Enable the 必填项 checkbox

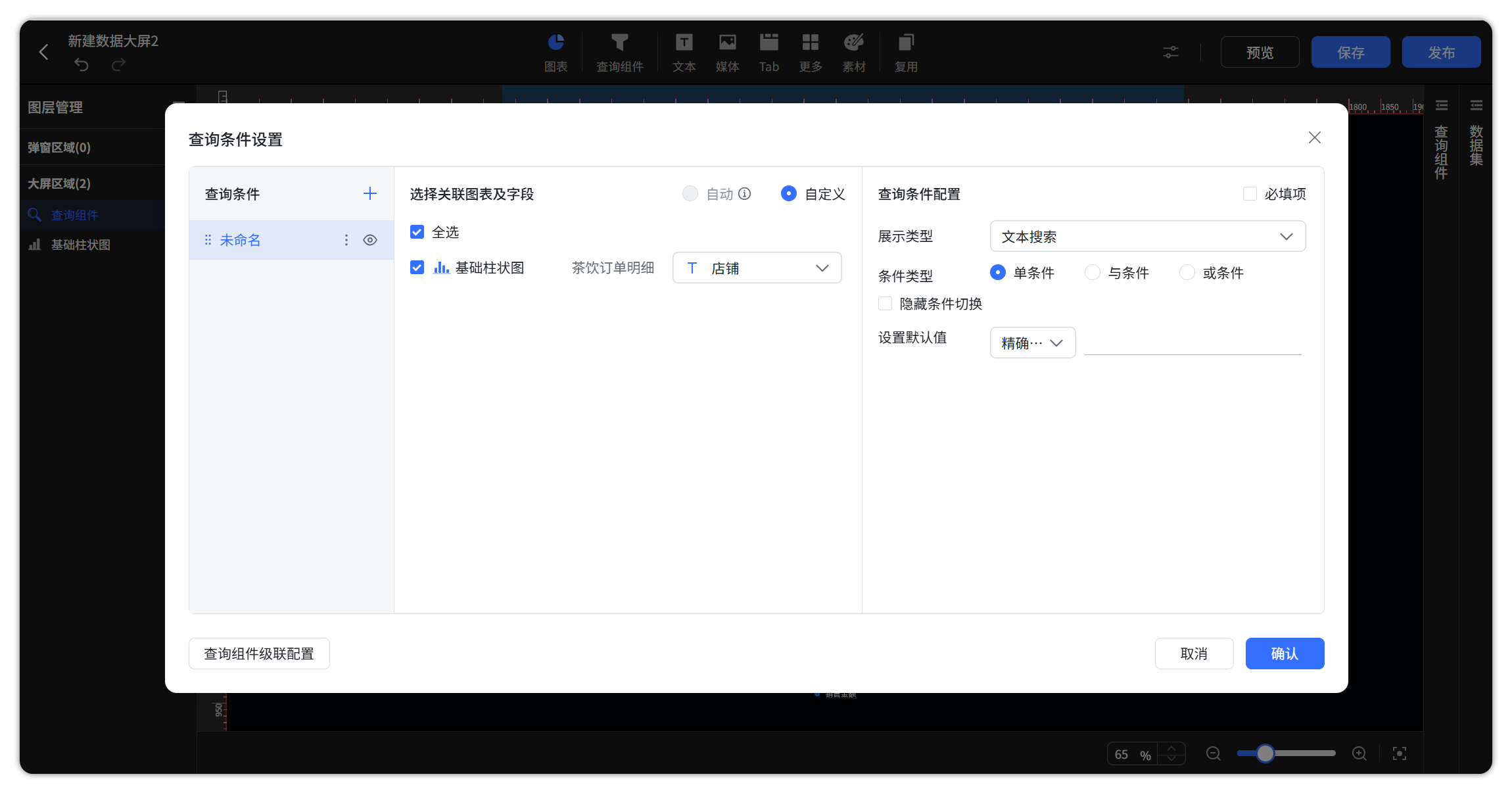click(1250, 193)
